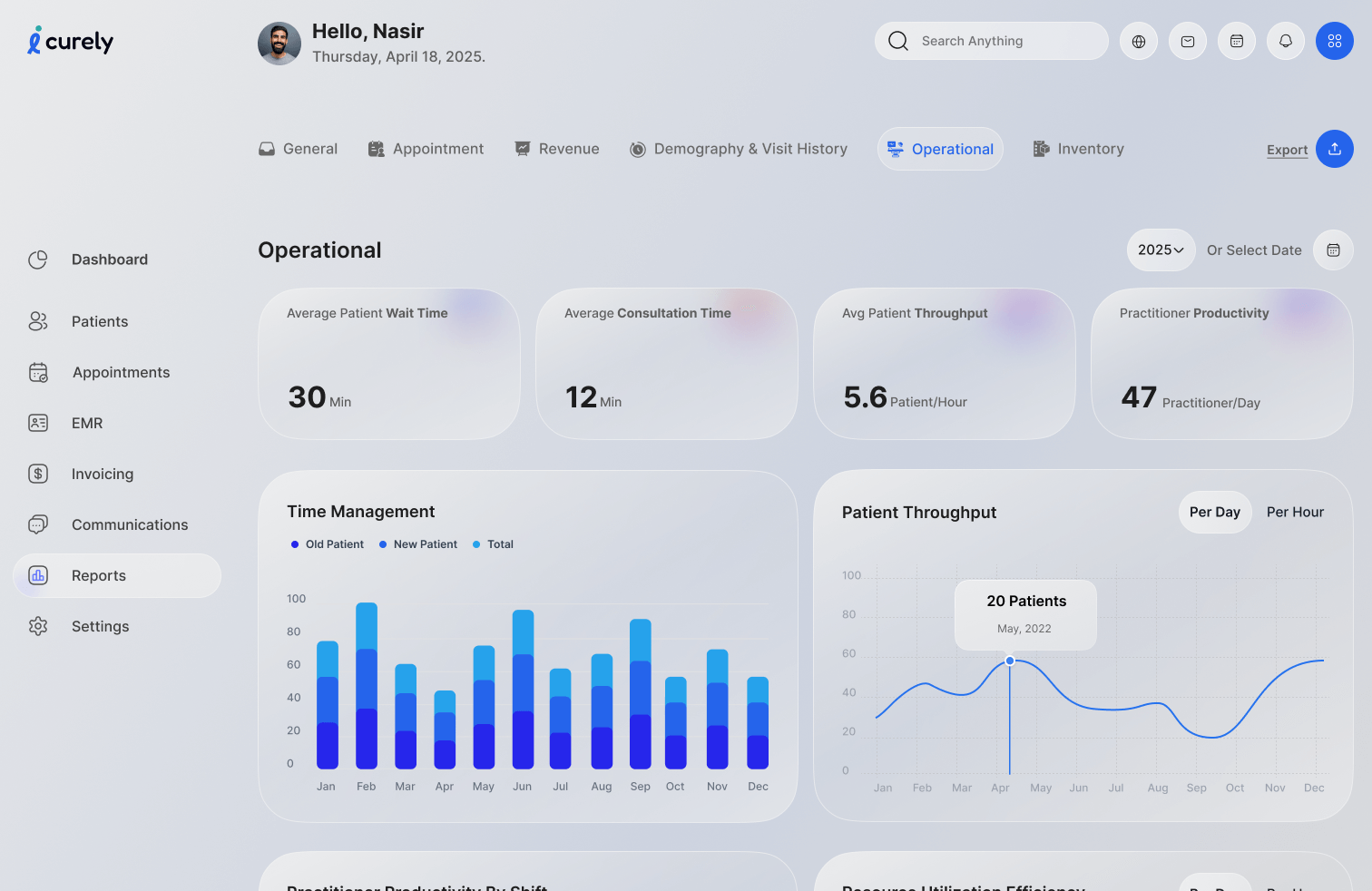Click the date picker calendar icon
Viewport: 1372px width, 891px height.
(1333, 250)
